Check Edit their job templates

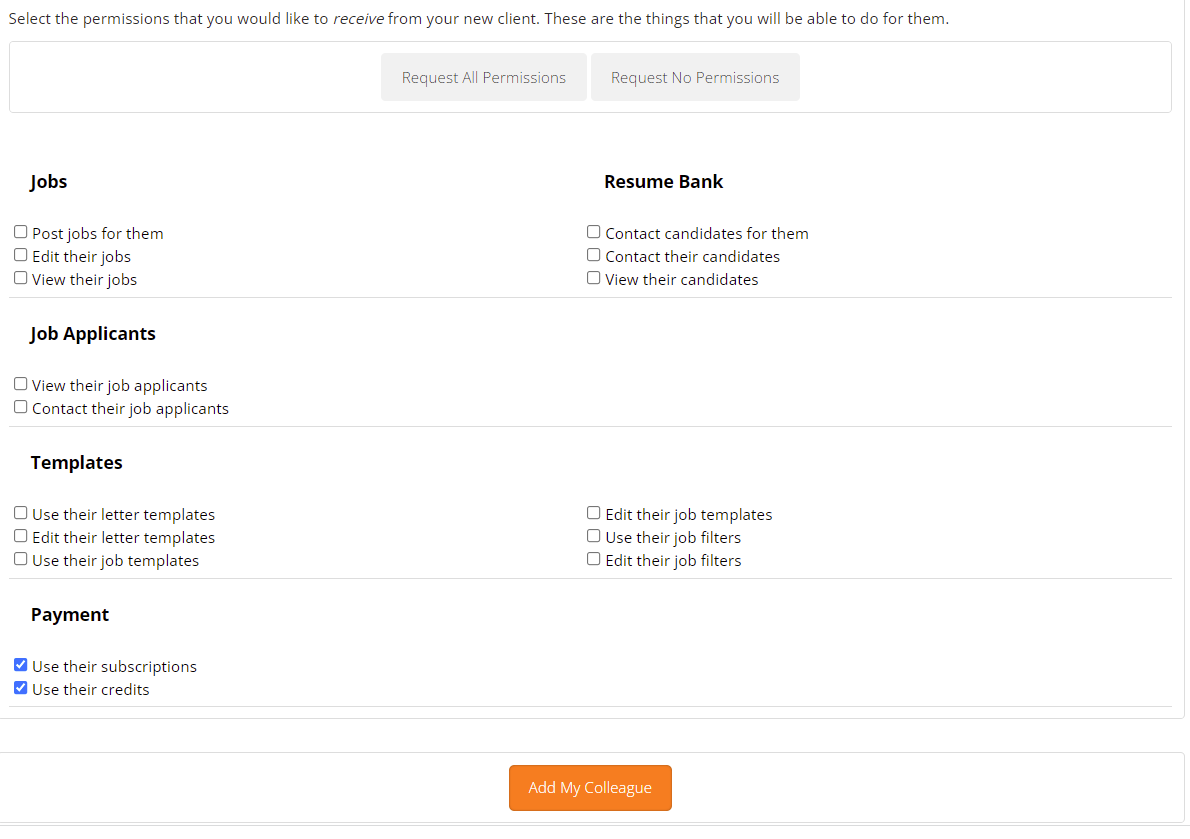point(593,513)
